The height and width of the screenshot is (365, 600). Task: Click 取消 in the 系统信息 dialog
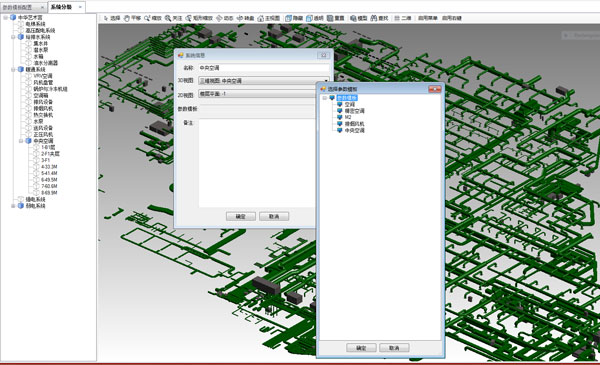point(274,216)
